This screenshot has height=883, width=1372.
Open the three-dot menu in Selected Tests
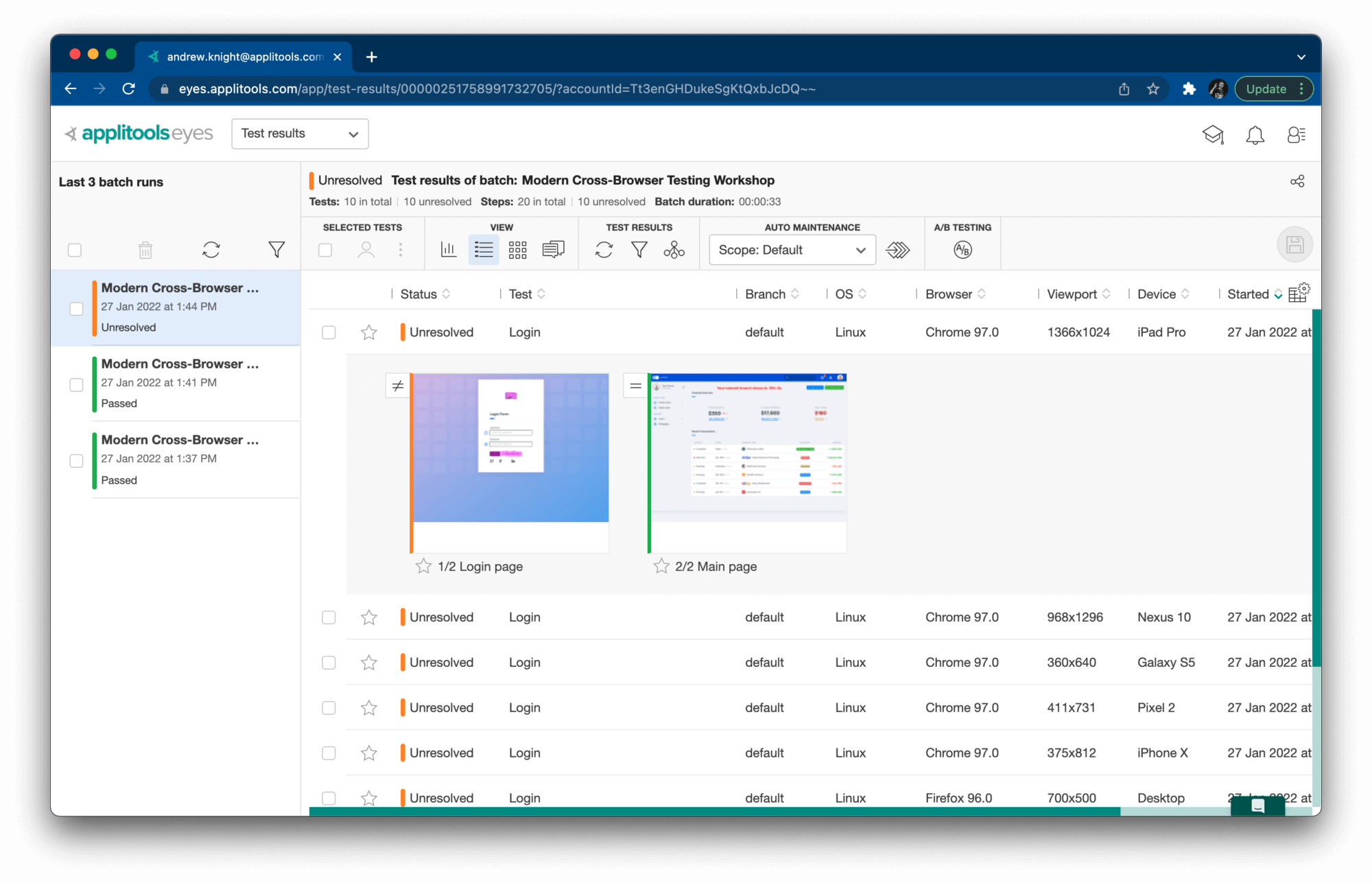click(x=401, y=250)
